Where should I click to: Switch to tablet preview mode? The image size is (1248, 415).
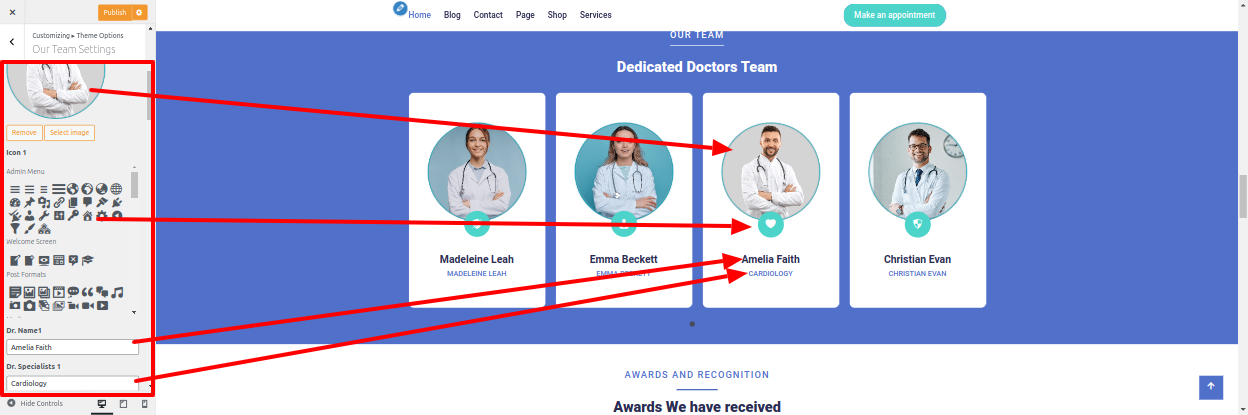point(123,404)
